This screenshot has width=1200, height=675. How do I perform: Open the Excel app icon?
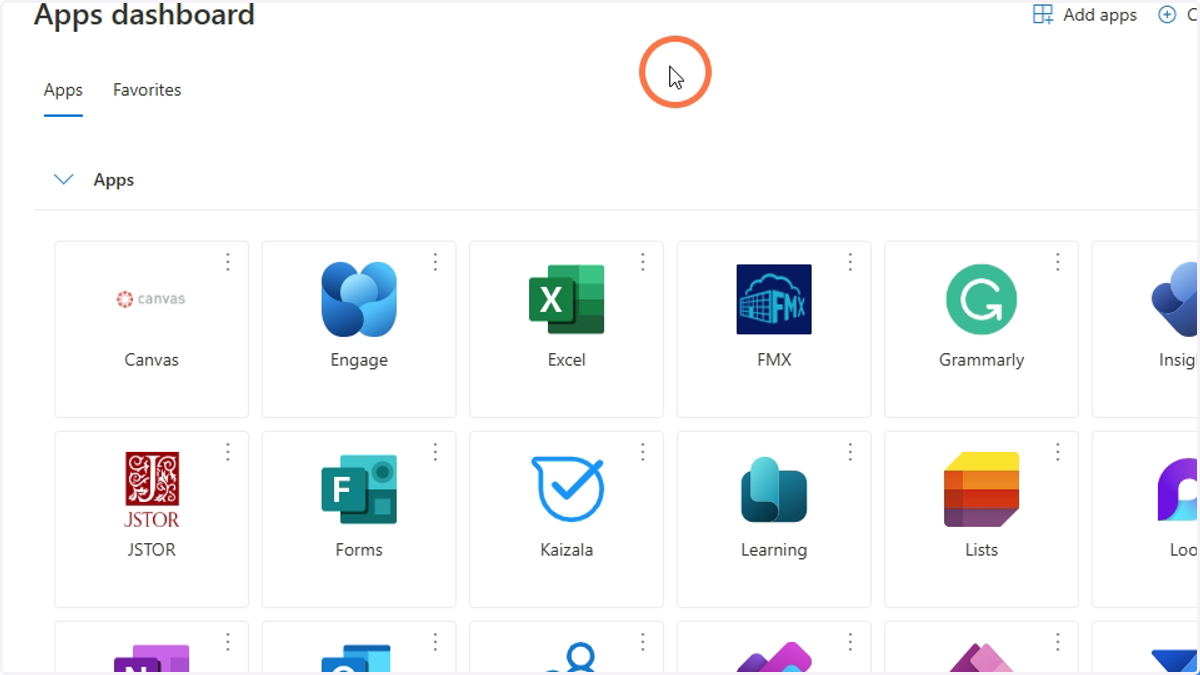point(566,299)
